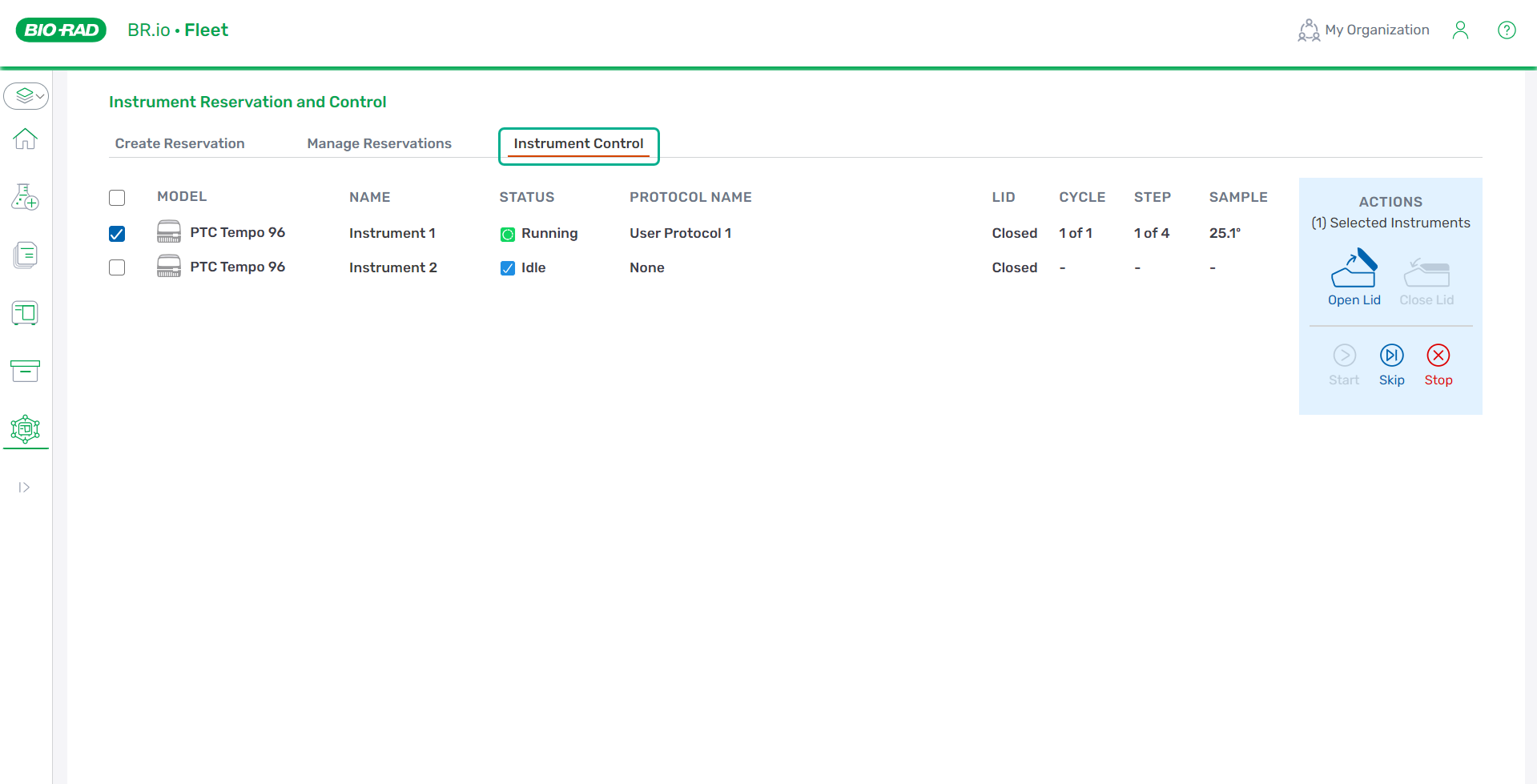The image size is (1537, 784).
Task: Open the tablet device sidebar icon
Action: tap(26, 313)
